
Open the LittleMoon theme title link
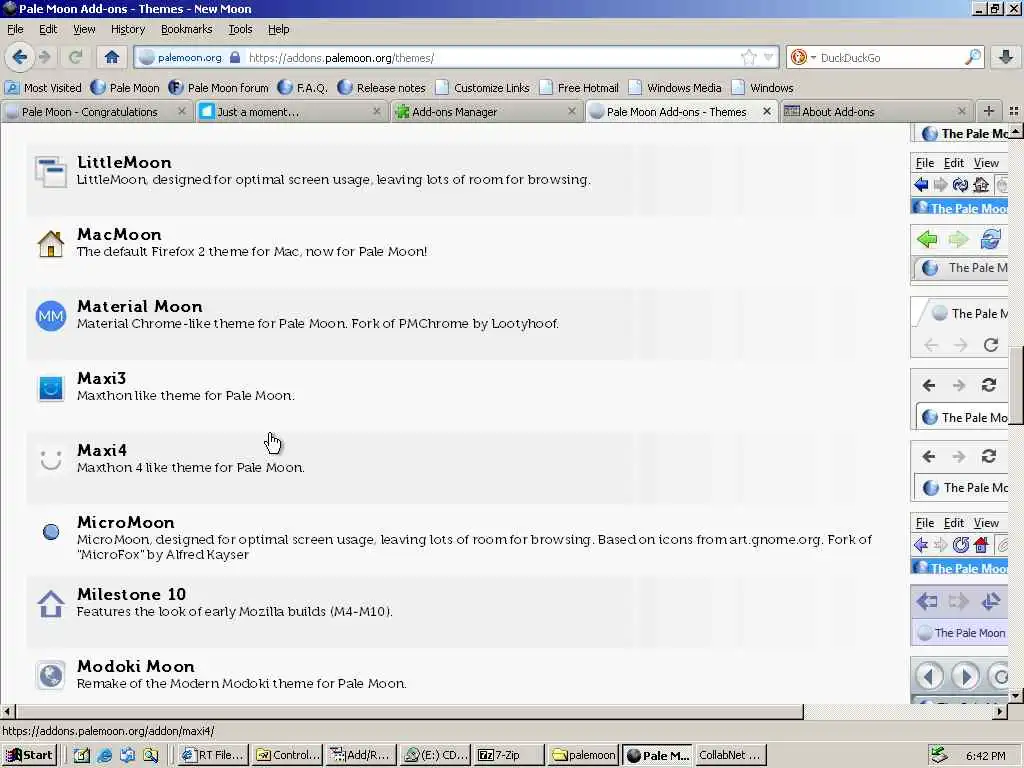coord(124,163)
